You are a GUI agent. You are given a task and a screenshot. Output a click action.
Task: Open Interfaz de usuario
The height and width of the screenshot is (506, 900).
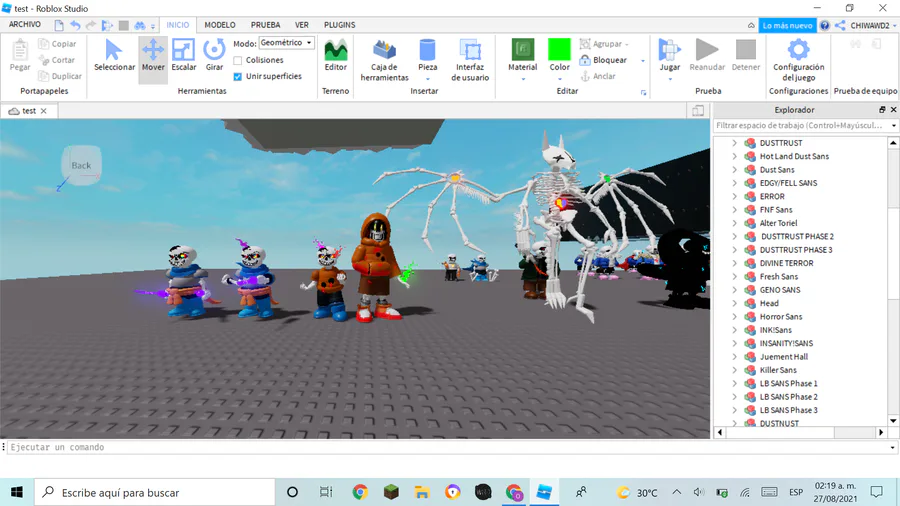(x=470, y=60)
